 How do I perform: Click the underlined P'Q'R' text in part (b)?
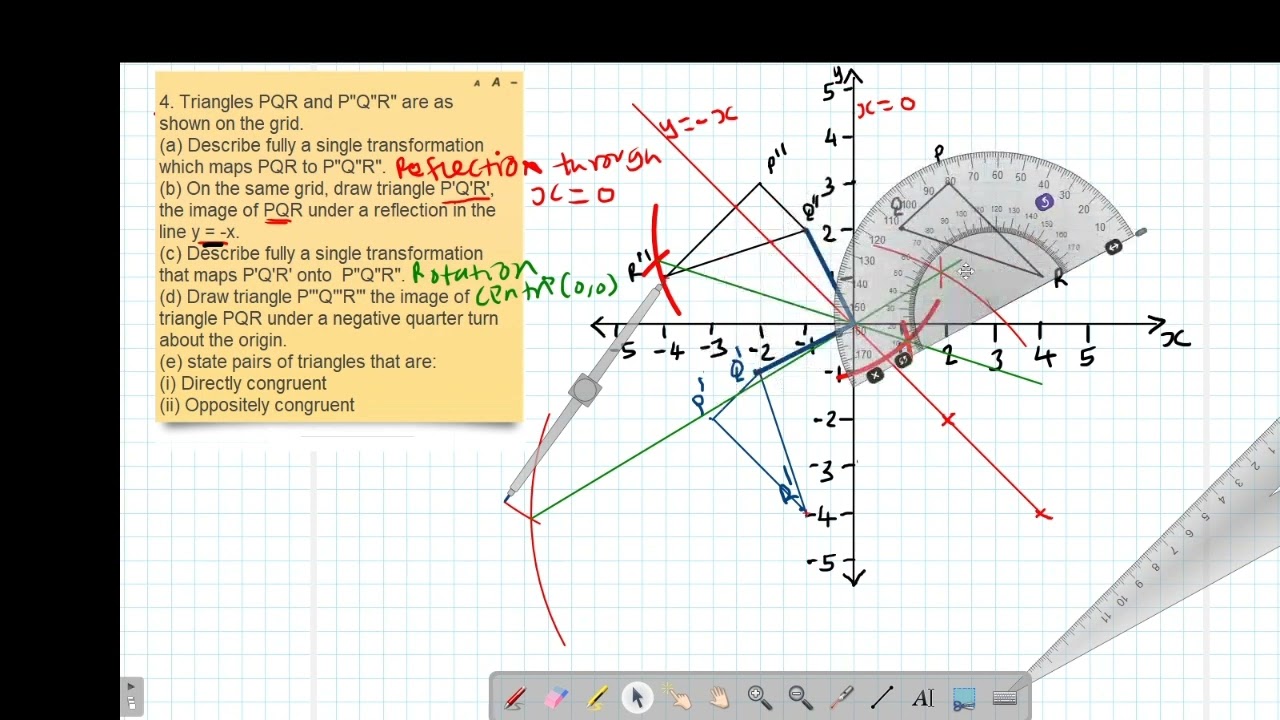point(466,188)
